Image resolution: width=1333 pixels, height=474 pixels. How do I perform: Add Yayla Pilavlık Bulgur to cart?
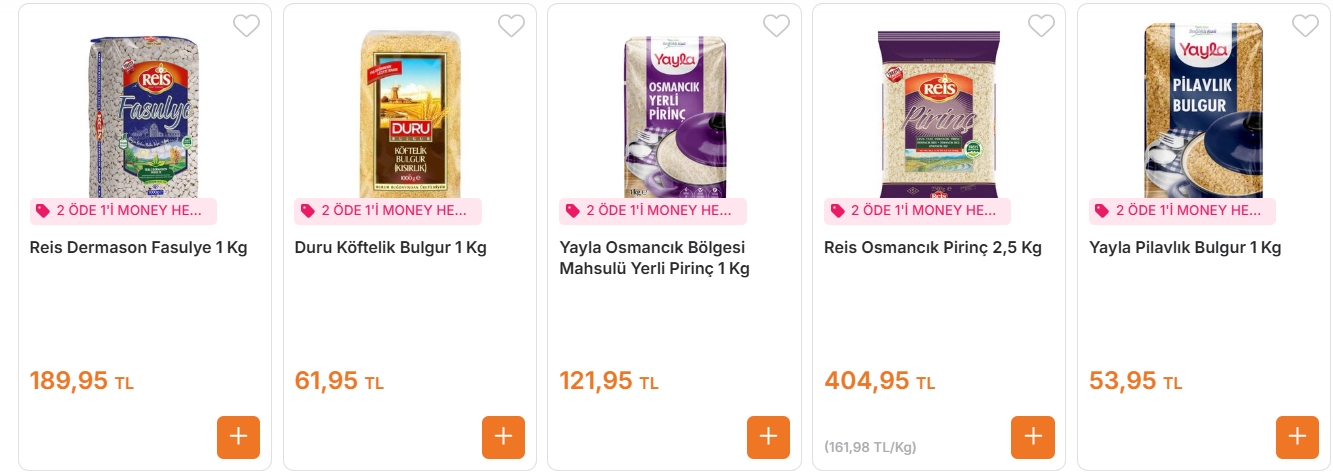tap(1297, 437)
